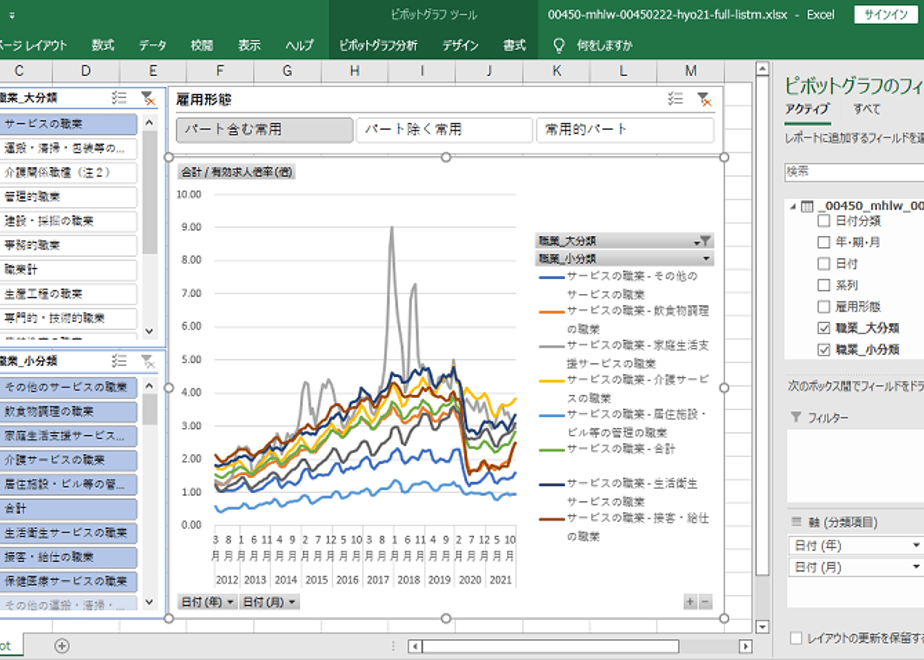Check the 年・期・月 field checkbox

[824, 242]
